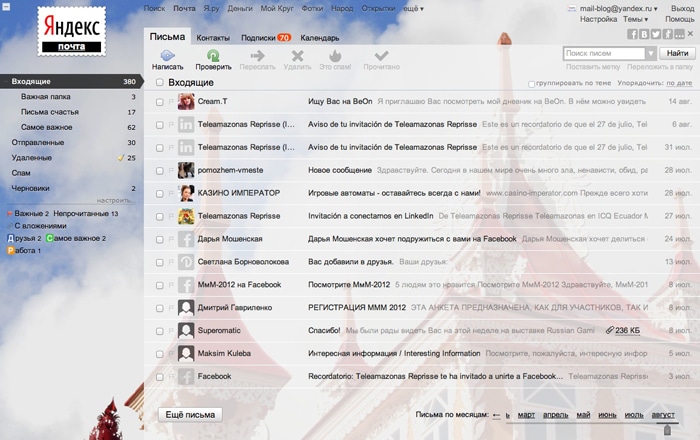Open the search field dropdown arrow
The height and width of the screenshot is (440, 700).
[x=650, y=53]
